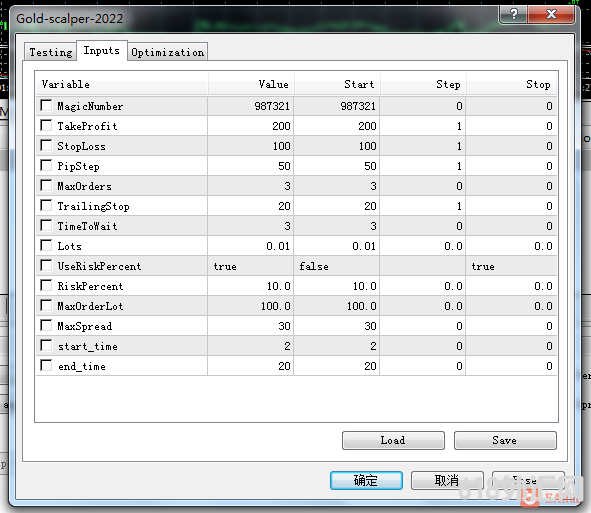Toggle the start_time checkbox
Screen dimensions: 591x513
point(46,345)
